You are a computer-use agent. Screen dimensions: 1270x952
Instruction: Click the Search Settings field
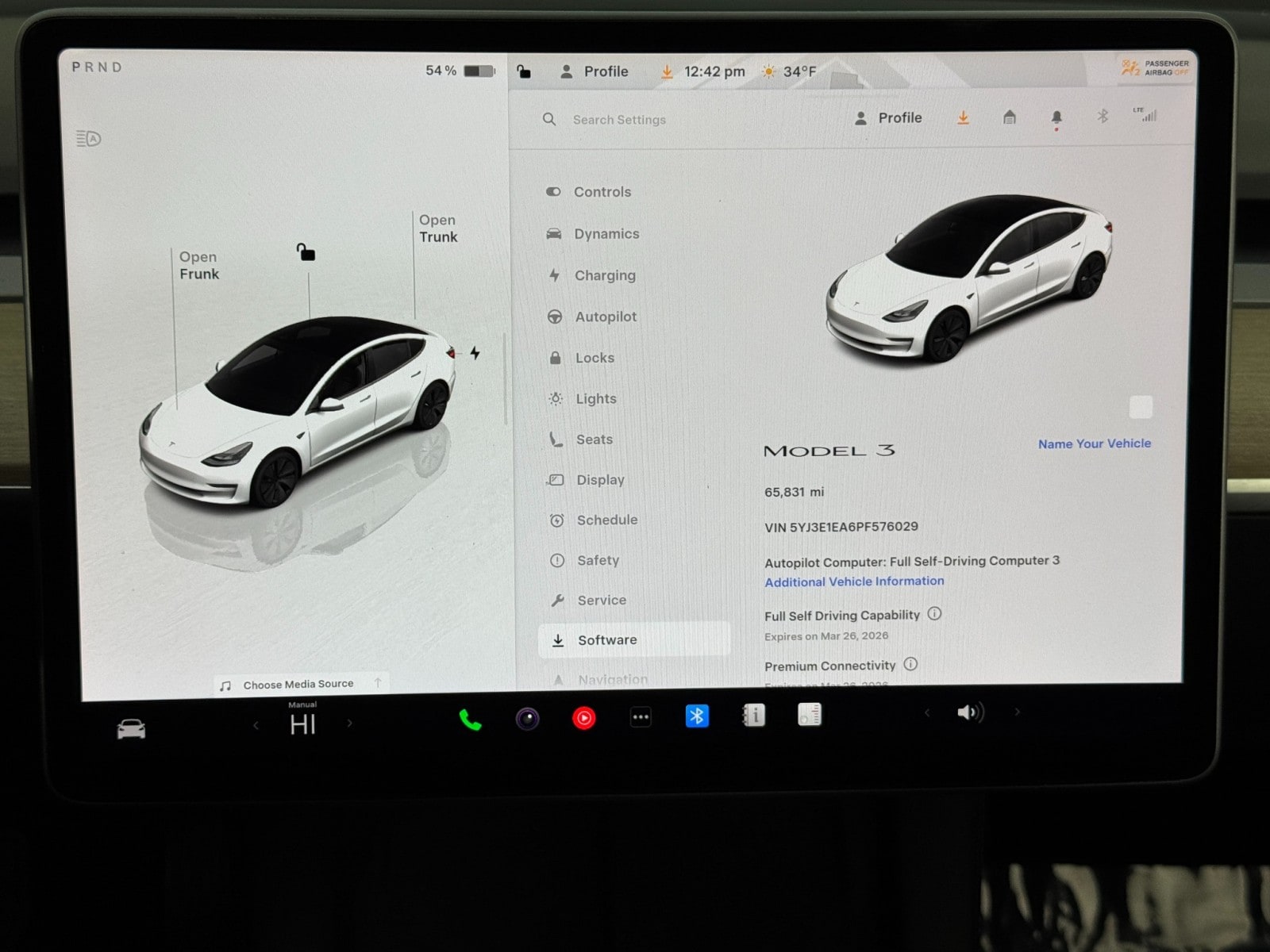(619, 120)
